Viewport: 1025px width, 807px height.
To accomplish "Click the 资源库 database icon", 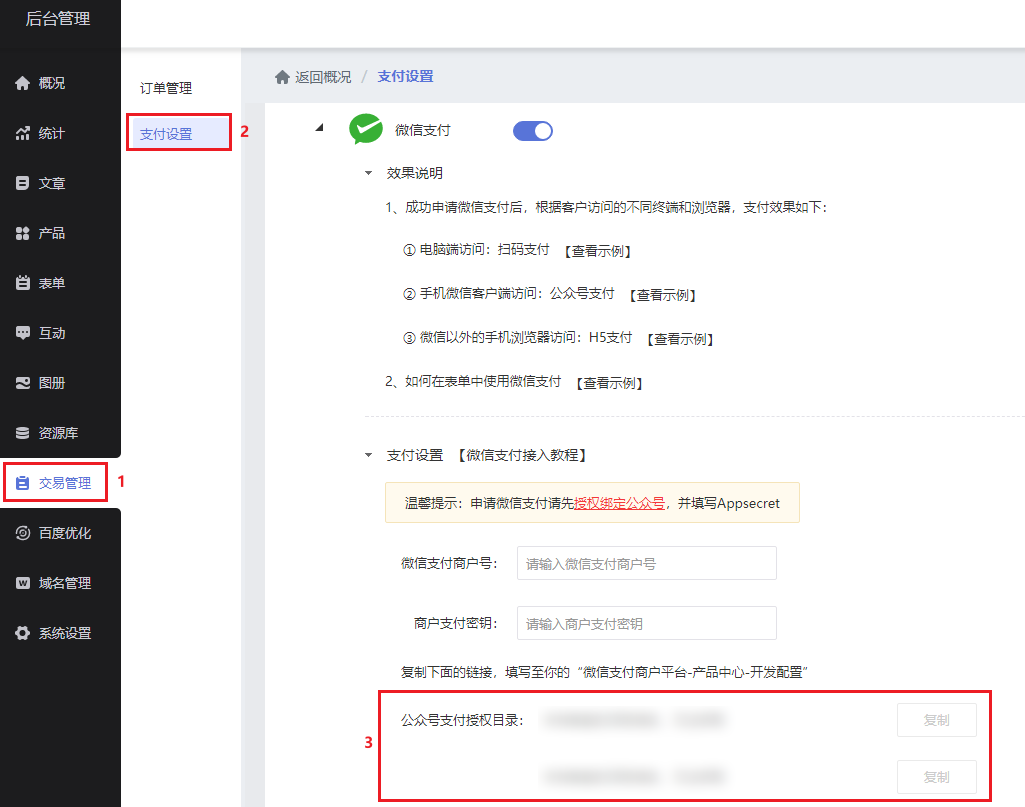I will 23,433.
